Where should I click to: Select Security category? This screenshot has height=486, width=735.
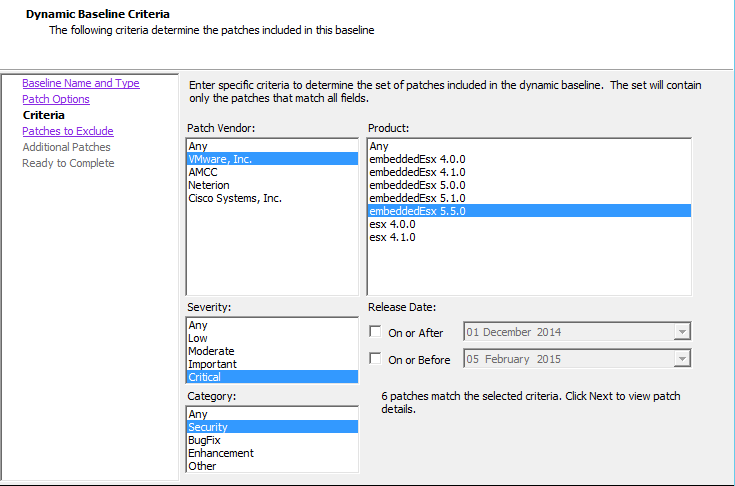click(208, 427)
